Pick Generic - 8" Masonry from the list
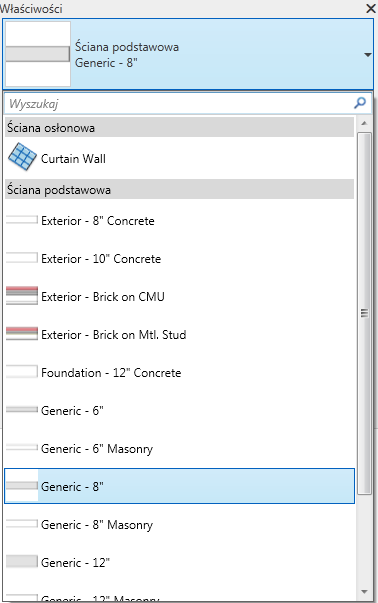Viewport: 378px width, 603px height. point(179,525)
